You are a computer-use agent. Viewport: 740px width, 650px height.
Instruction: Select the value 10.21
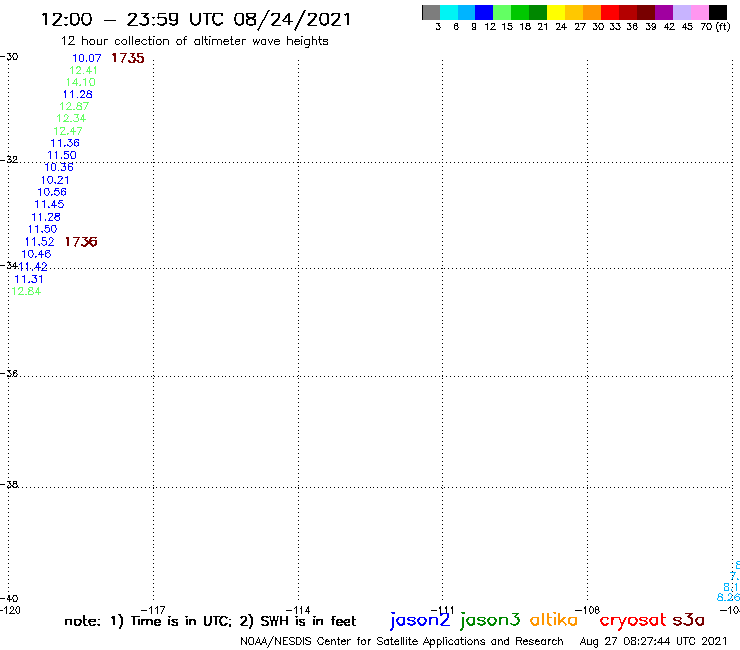coord(55,180)
